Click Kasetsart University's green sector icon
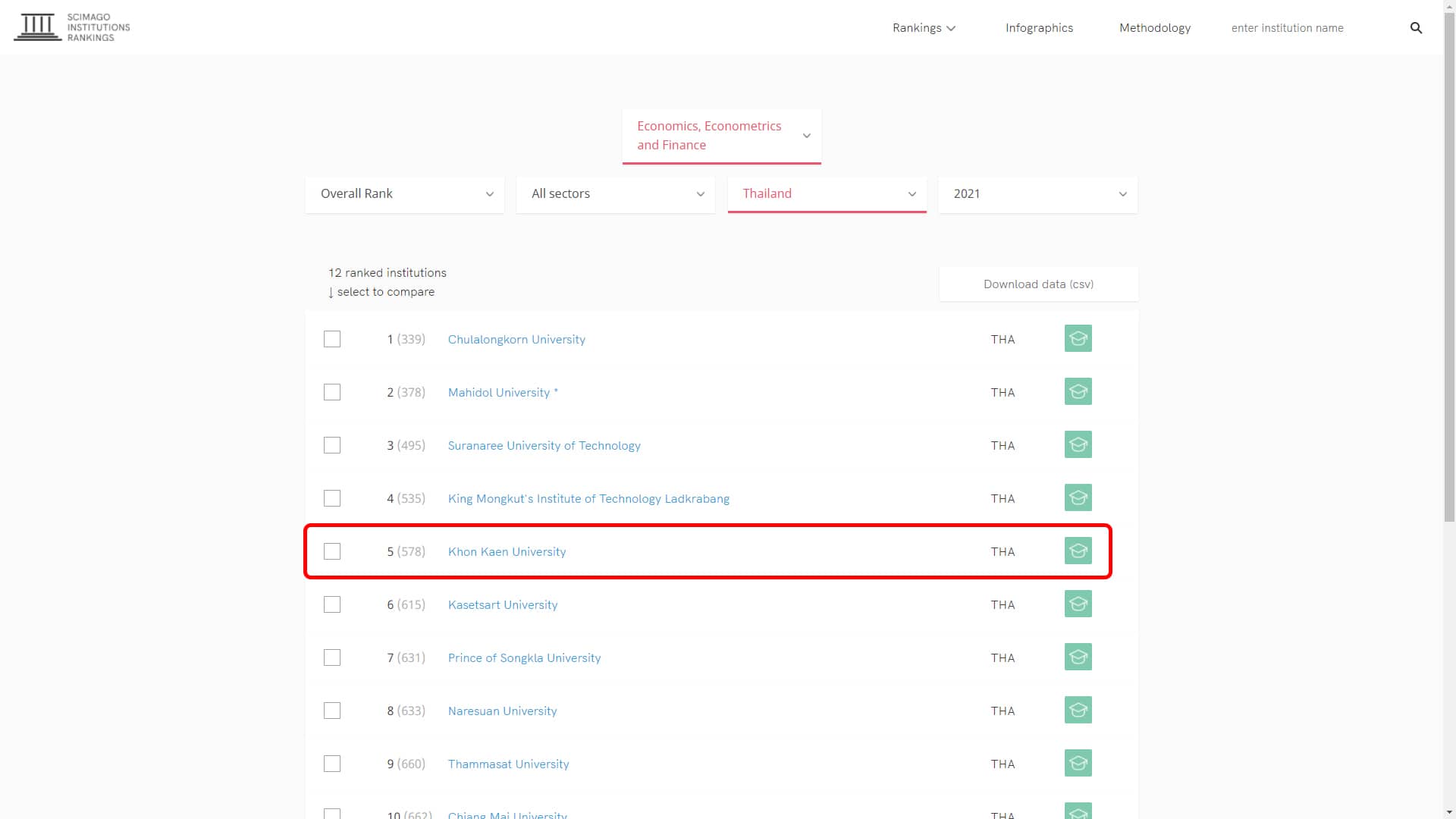 (x=1078, y=604)
